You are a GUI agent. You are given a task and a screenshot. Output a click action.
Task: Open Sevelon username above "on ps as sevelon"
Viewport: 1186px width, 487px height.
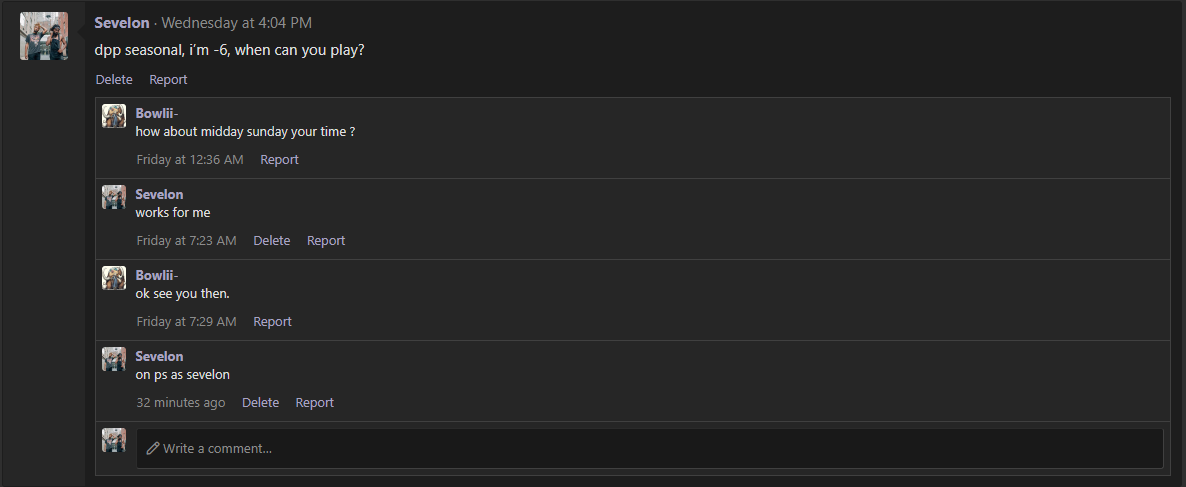(x=159, y=356)
